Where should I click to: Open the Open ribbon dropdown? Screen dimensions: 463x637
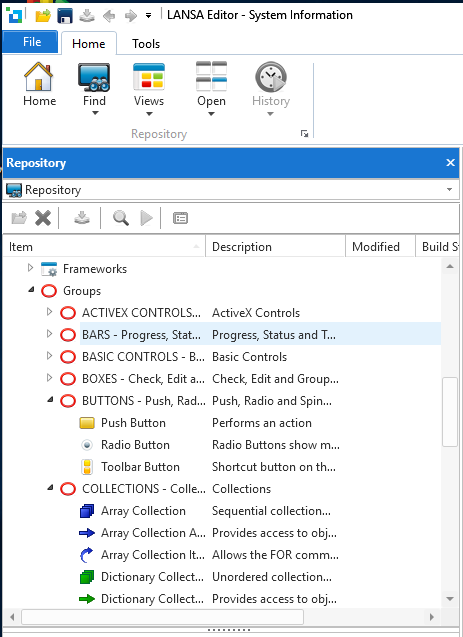[211, 114]
